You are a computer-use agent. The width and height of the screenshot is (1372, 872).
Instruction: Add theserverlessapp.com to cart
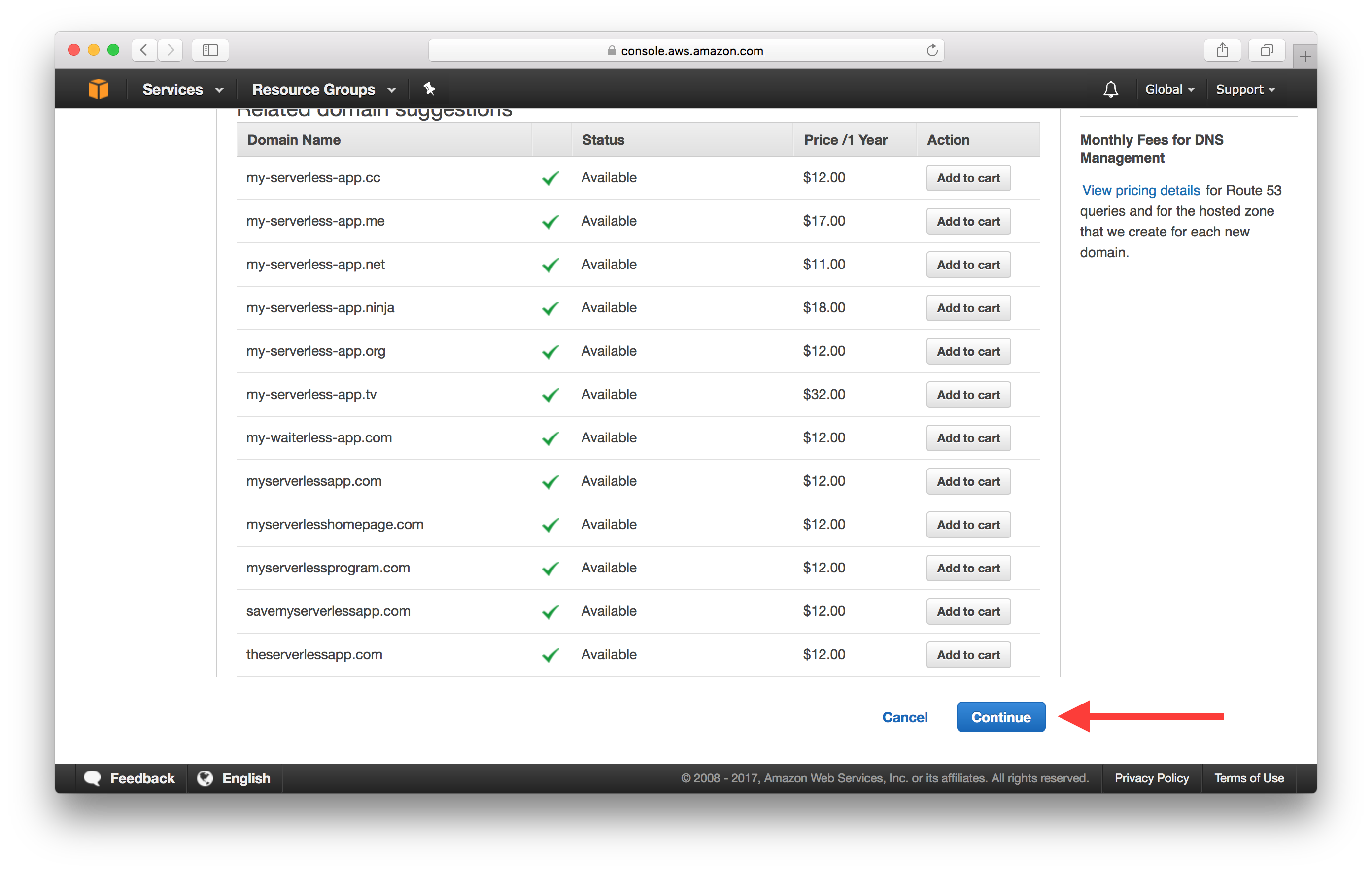point(967,655)
